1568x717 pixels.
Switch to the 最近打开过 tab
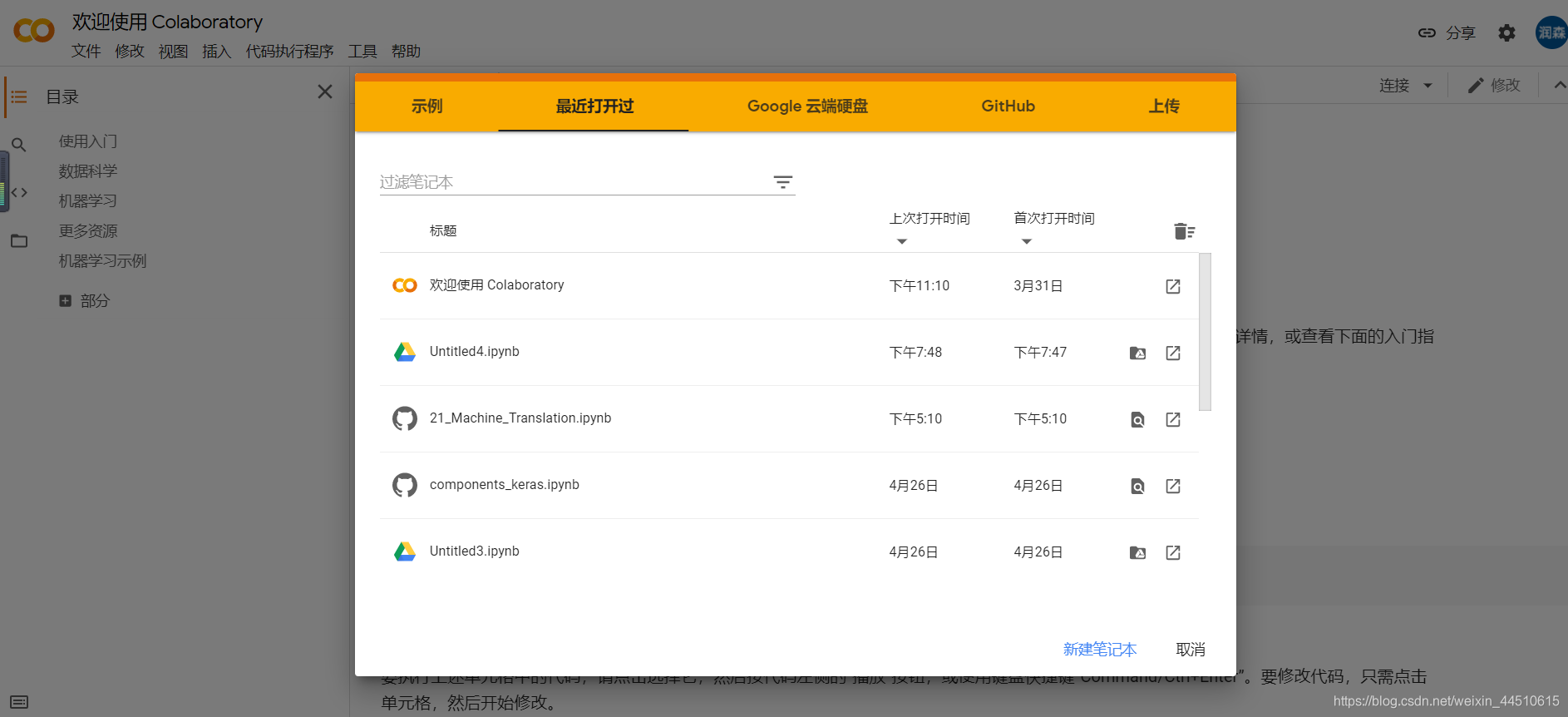(x=594, y=106)
